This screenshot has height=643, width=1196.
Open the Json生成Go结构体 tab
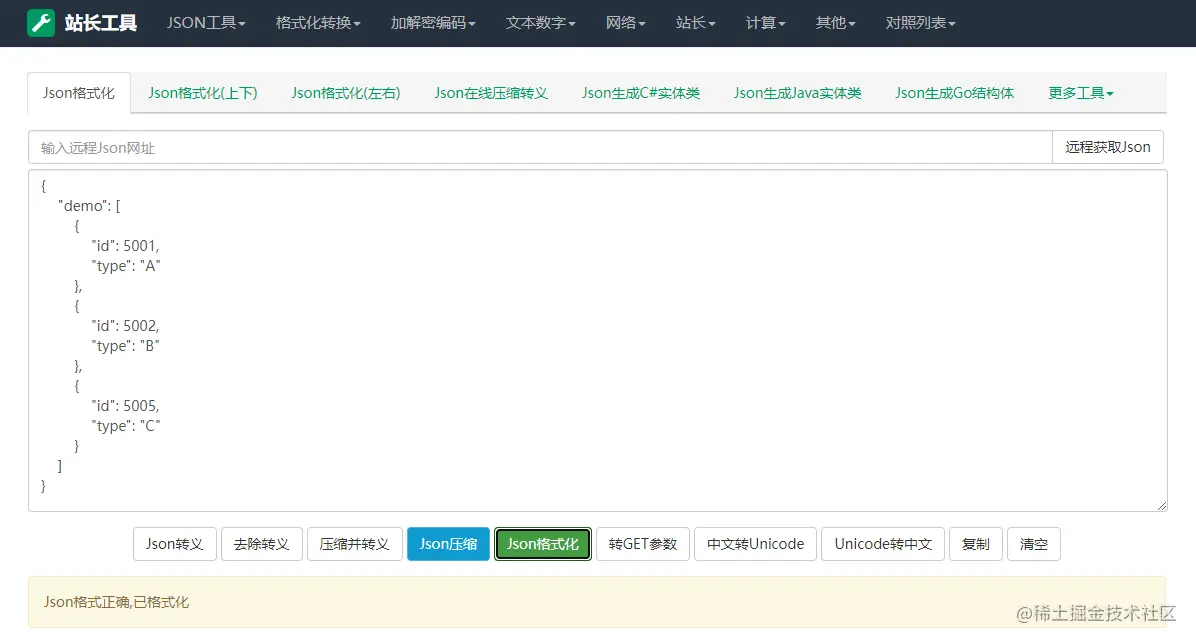point(954,93)
